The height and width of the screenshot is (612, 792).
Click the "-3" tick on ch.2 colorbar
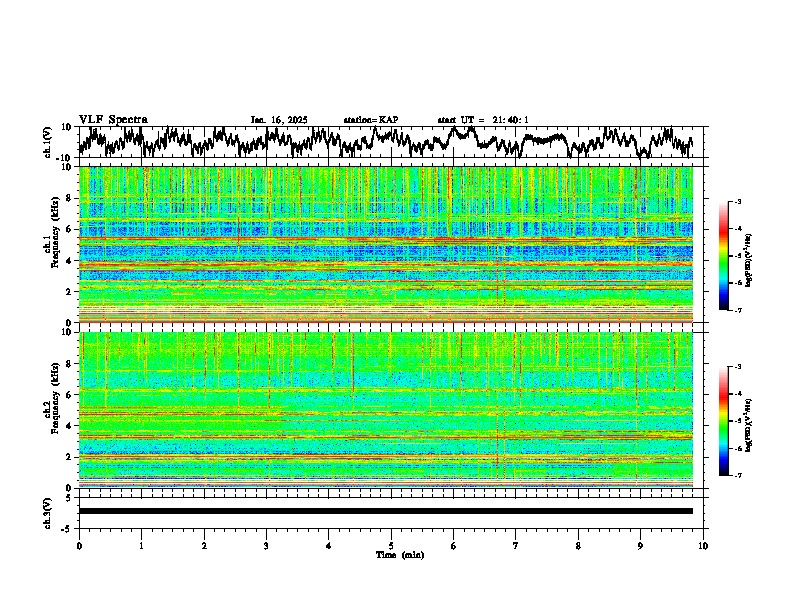[x=737, y=367]
